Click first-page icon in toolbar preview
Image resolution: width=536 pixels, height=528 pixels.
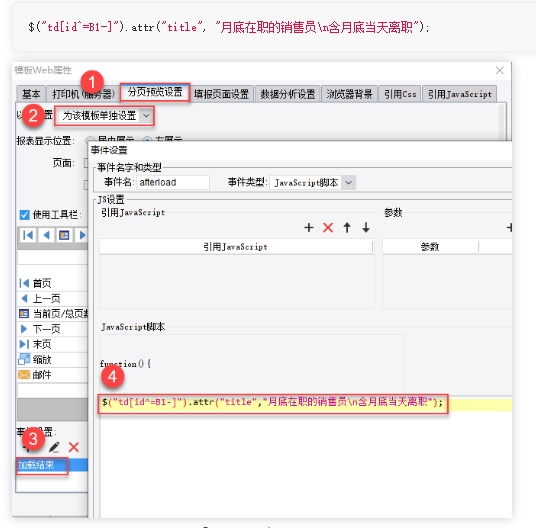[28, 235]
